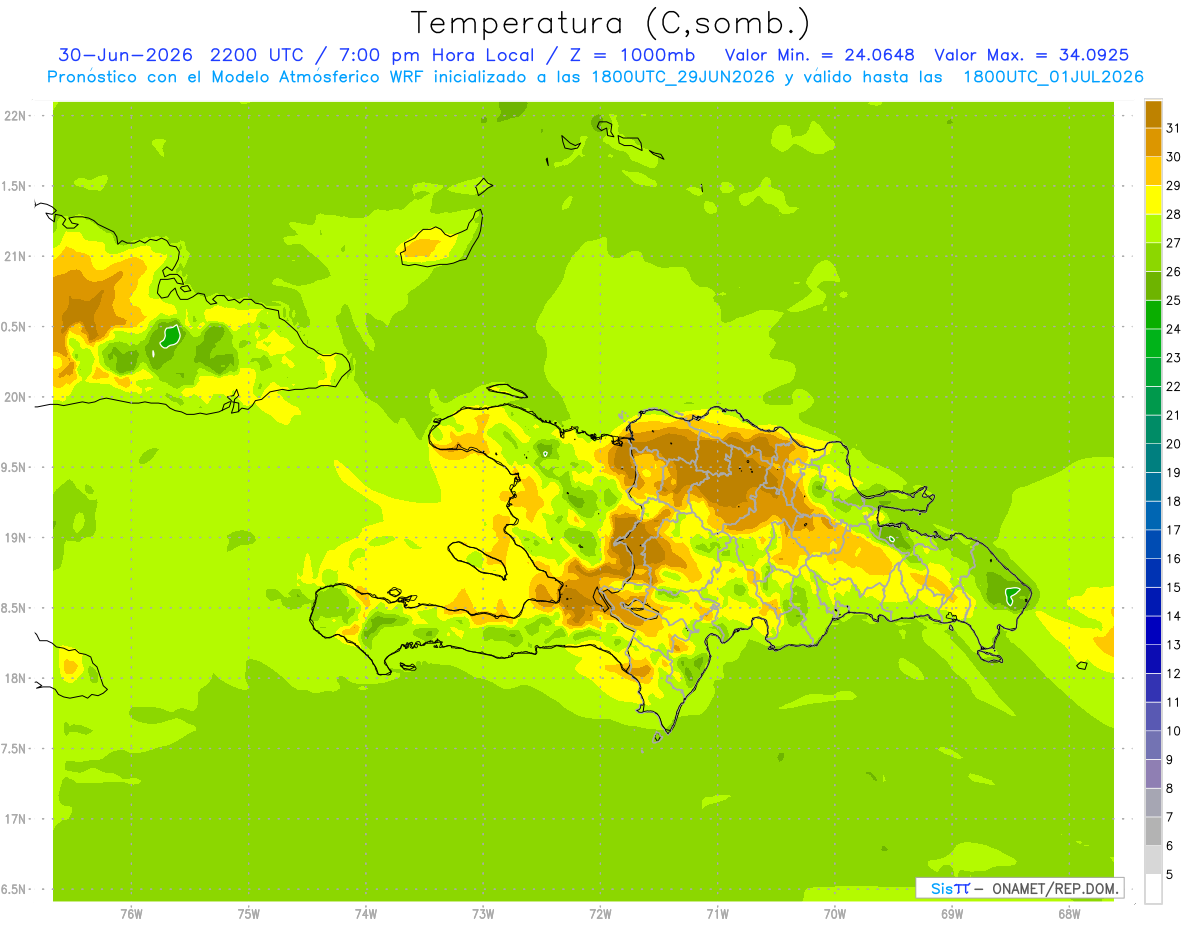1200x927 pixels.
Task: Click the legend value "30"
Action: [1174, 157]
